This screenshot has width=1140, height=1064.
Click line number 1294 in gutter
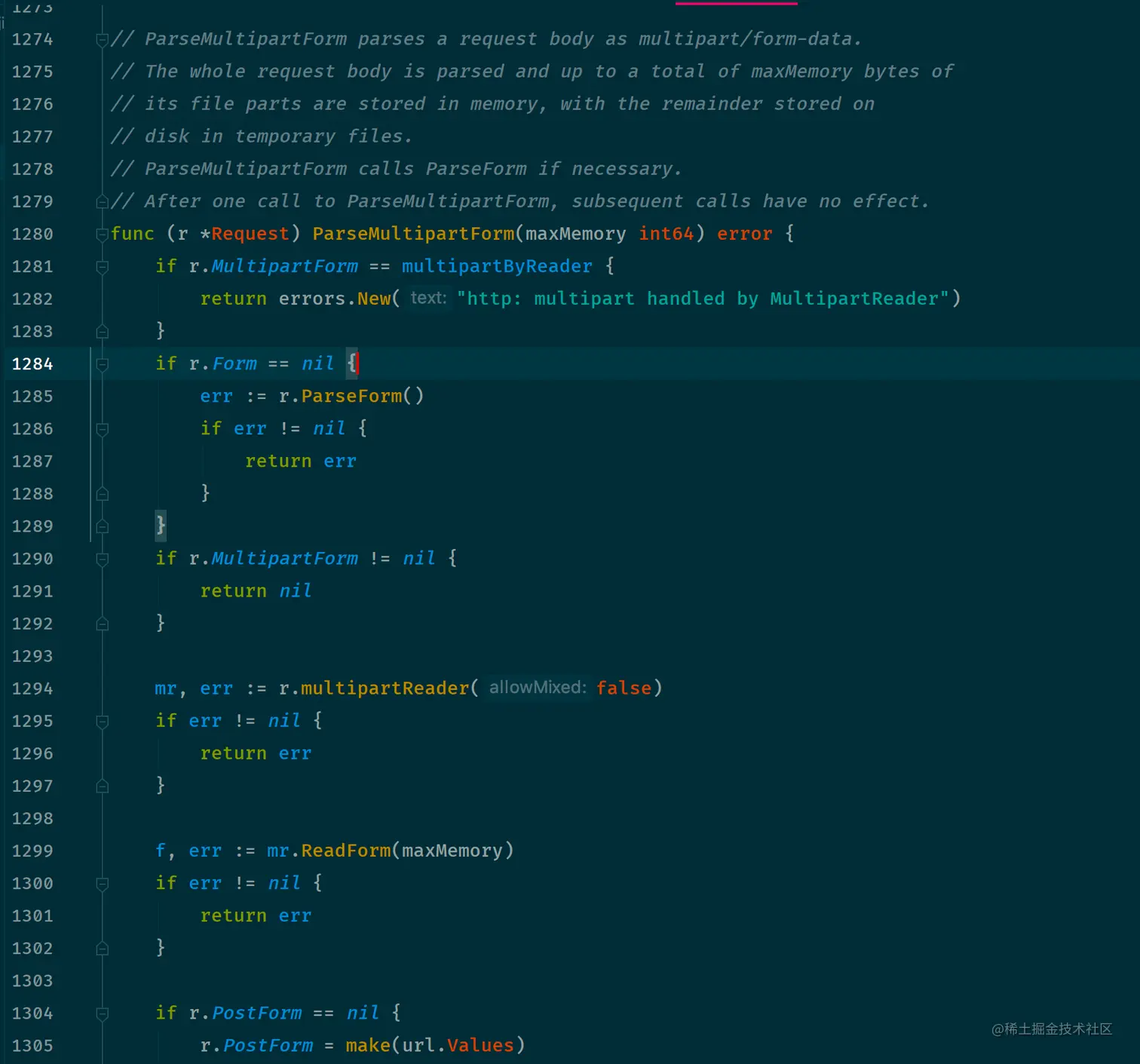coord(32,688)
